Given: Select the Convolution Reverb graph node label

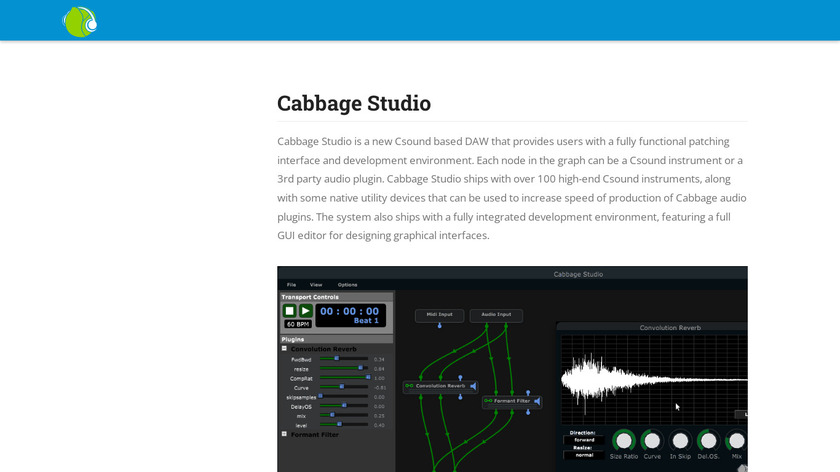Looking at the screenshot, I should [440, 386].
